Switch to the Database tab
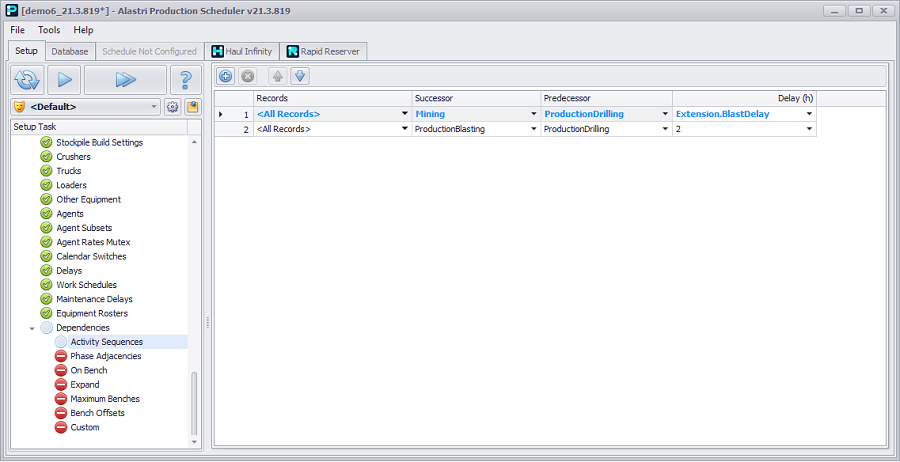This screenshot has width=900, height=462. click(x=69, y=51)
